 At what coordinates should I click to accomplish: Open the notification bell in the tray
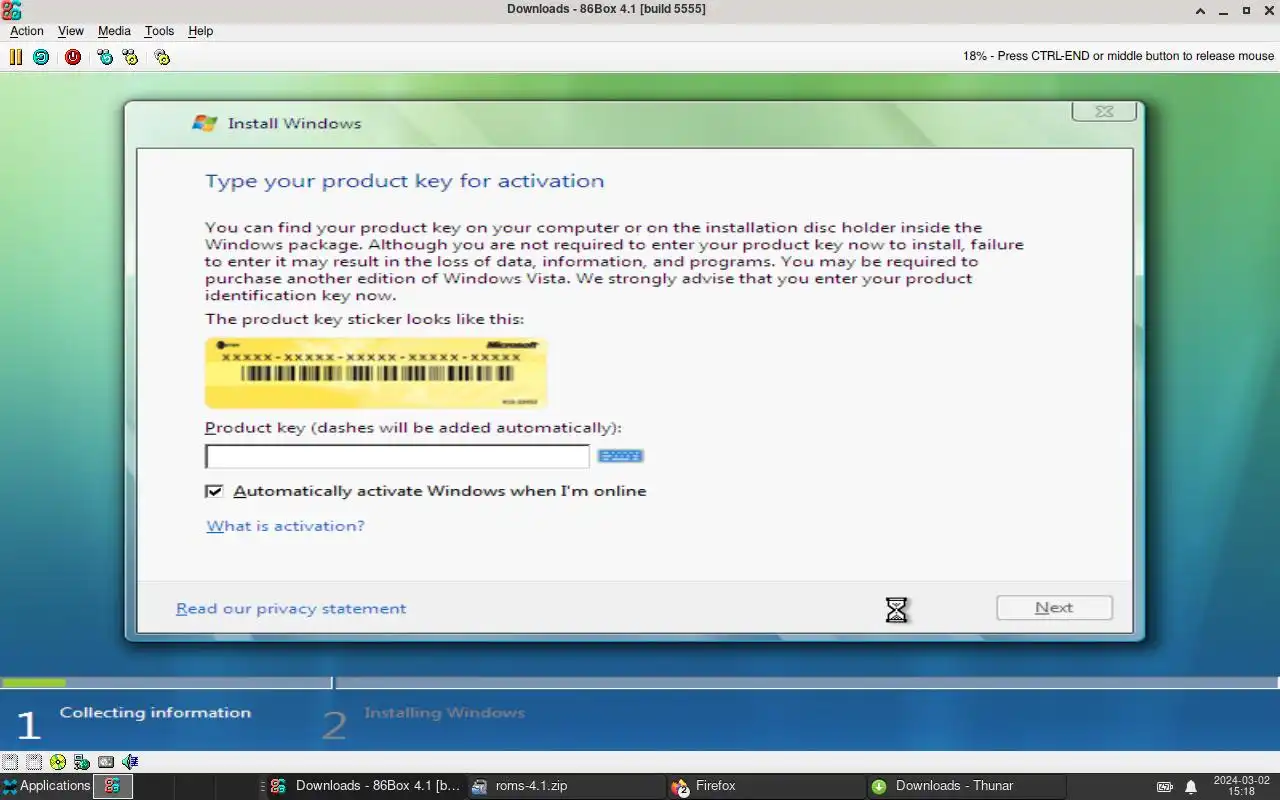[1191, 786]
